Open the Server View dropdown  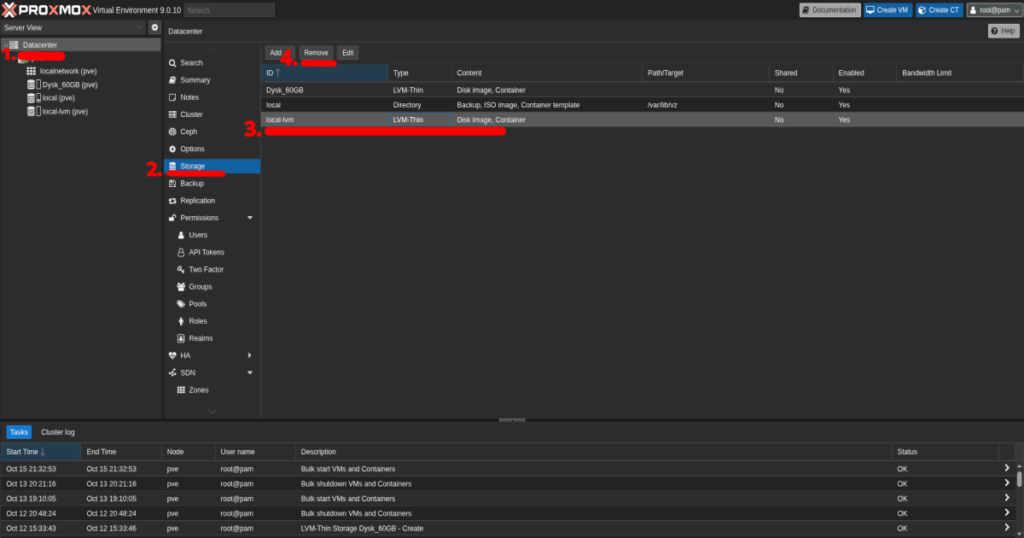[138, 27]
